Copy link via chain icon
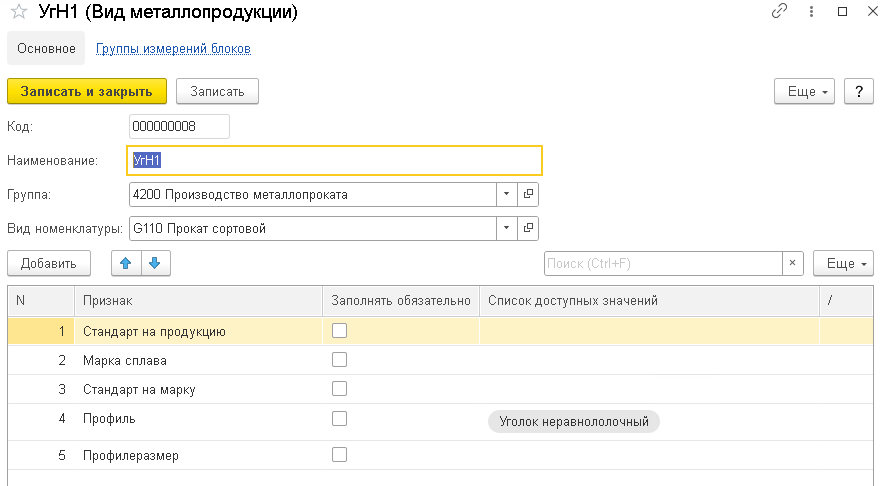This screenshot has height=486, width=880. (780, 11)
